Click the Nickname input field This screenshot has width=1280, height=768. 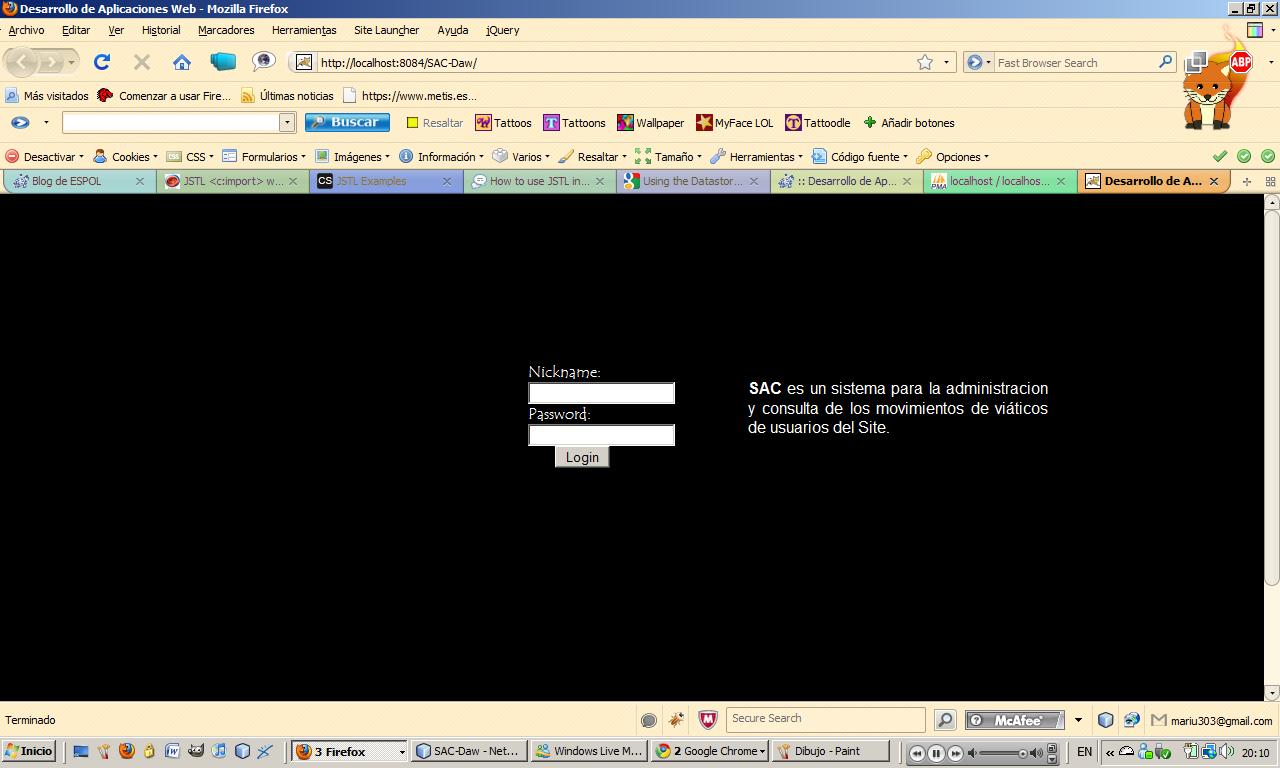tap(601, 393)
